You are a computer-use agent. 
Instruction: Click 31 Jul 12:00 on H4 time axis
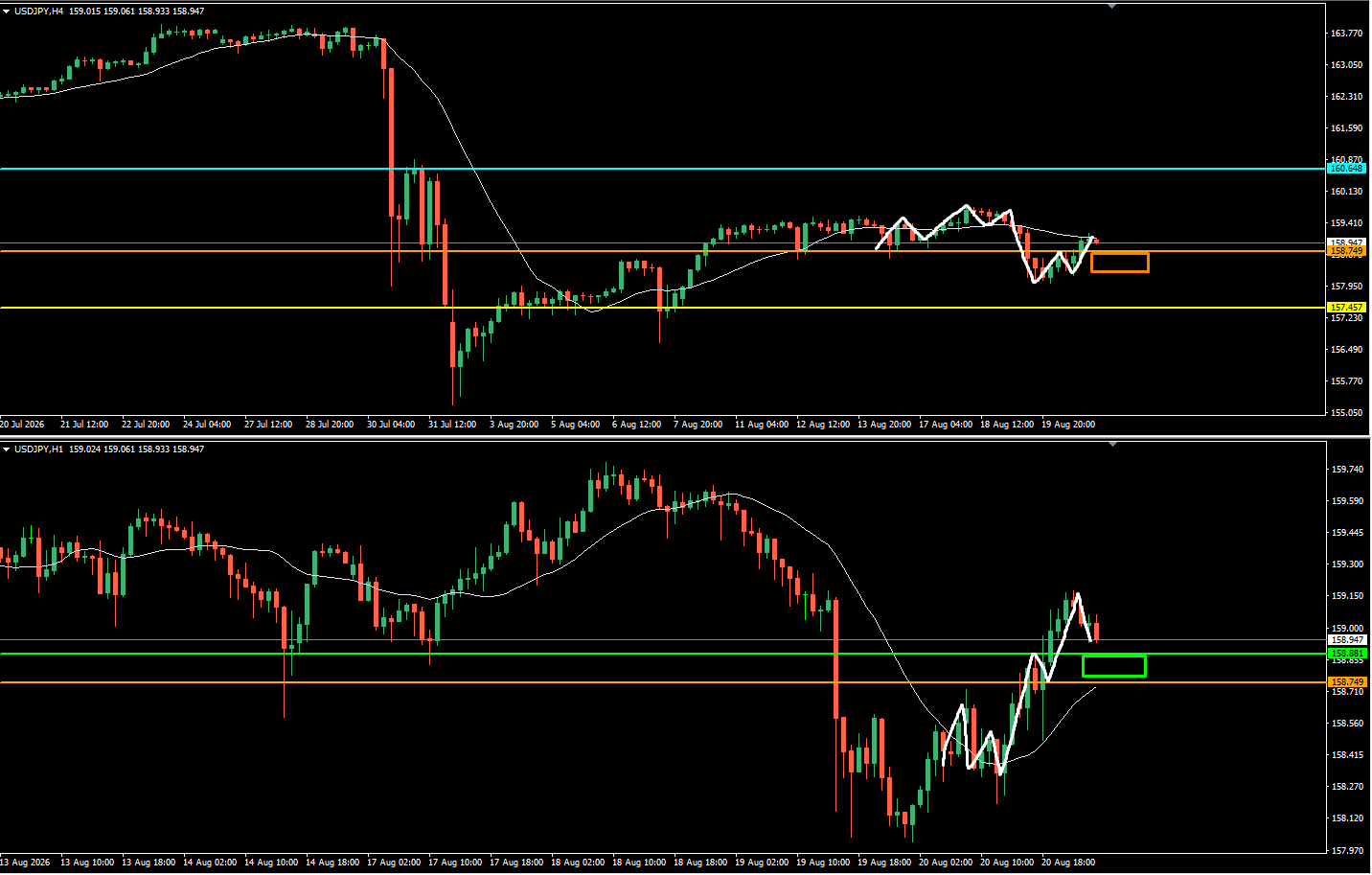coord(452,425)
